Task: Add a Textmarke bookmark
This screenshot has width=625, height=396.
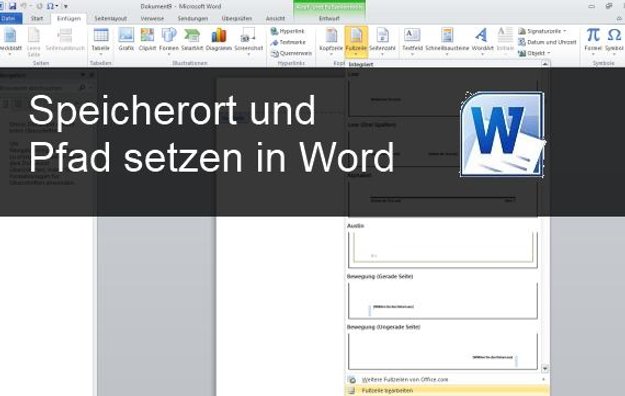Action: 288,42
